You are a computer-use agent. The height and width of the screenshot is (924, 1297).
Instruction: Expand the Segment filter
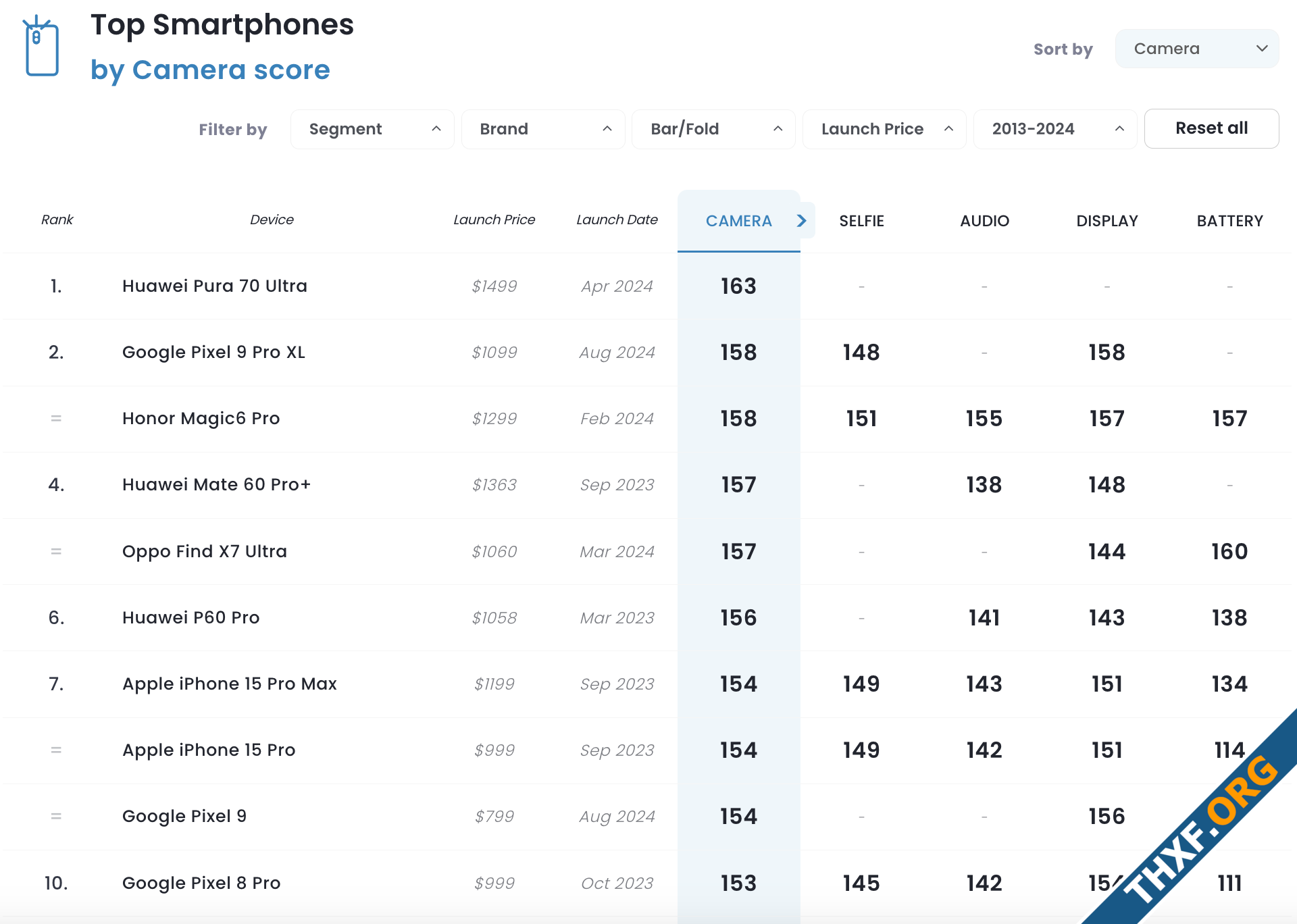372,129
